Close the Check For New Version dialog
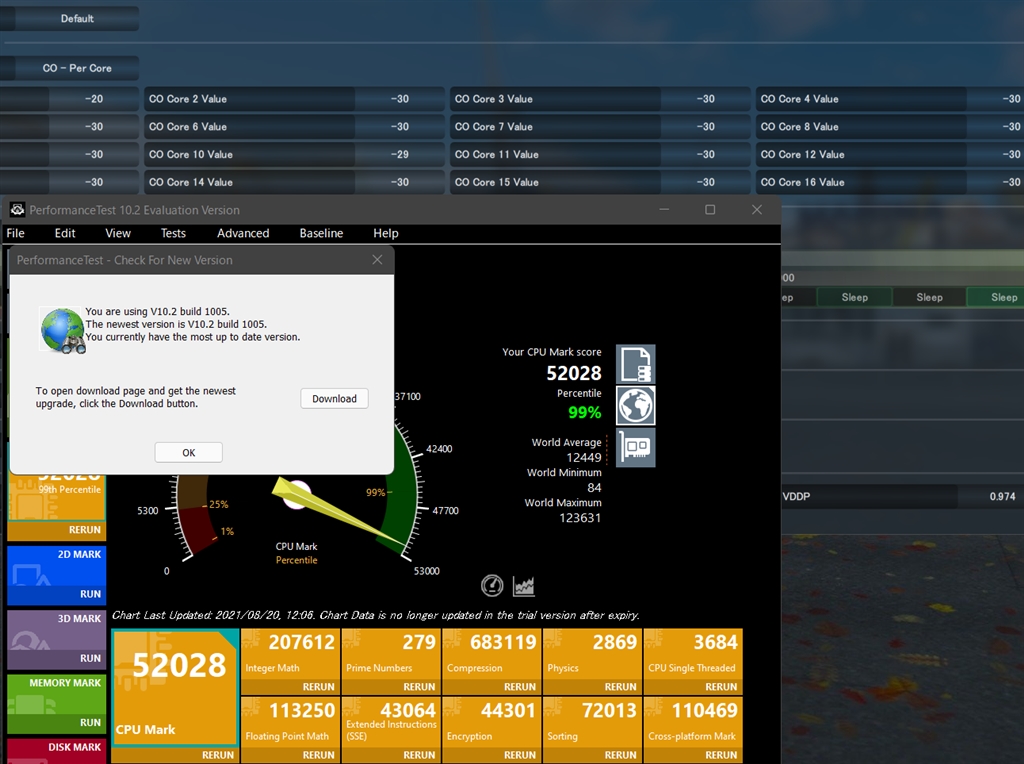The width and height of the screenshot is (1024, 764). [377, 260]
